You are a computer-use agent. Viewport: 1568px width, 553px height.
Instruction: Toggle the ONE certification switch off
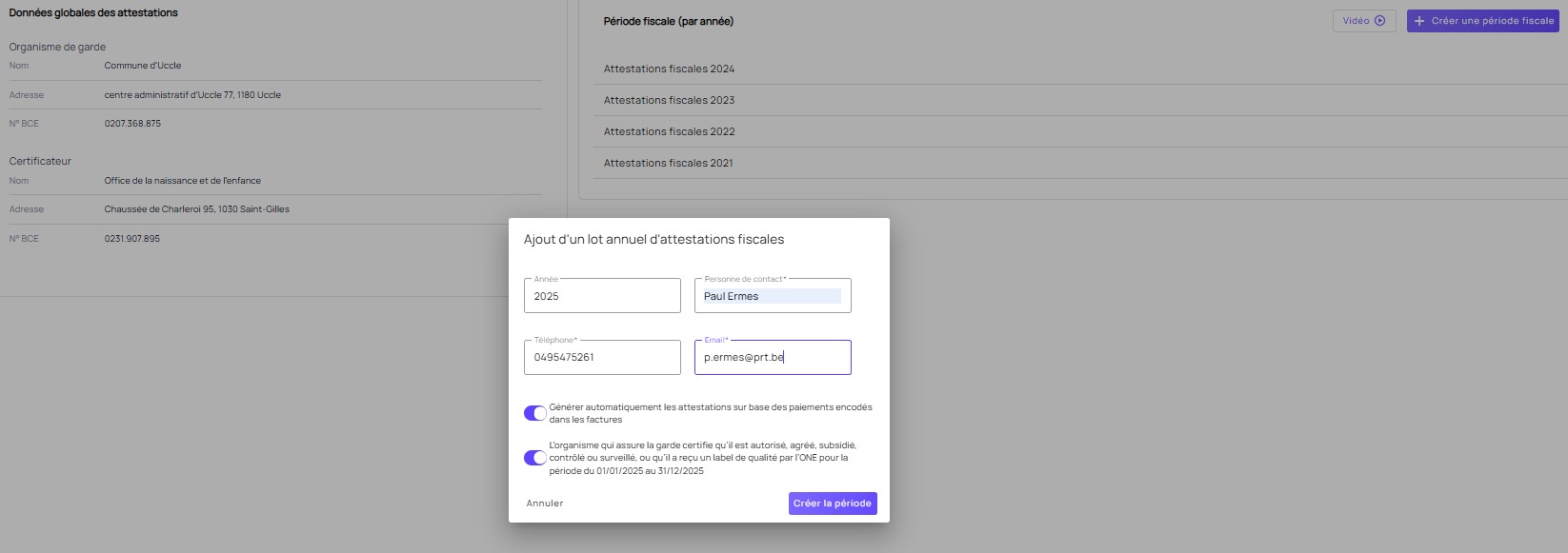535,458
